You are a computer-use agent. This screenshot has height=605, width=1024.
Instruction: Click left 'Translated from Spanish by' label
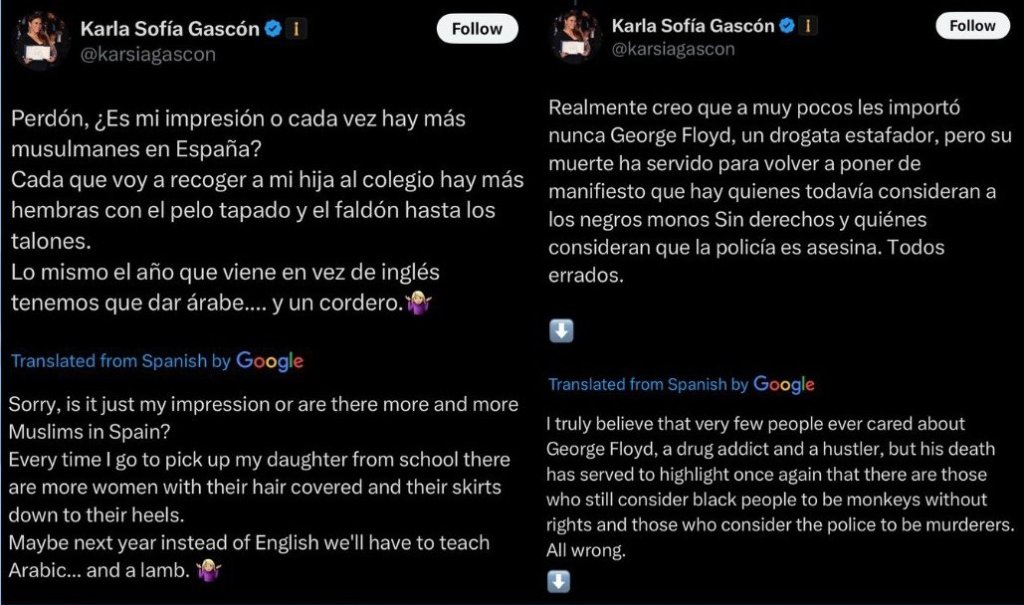click(x=120, y=361)
